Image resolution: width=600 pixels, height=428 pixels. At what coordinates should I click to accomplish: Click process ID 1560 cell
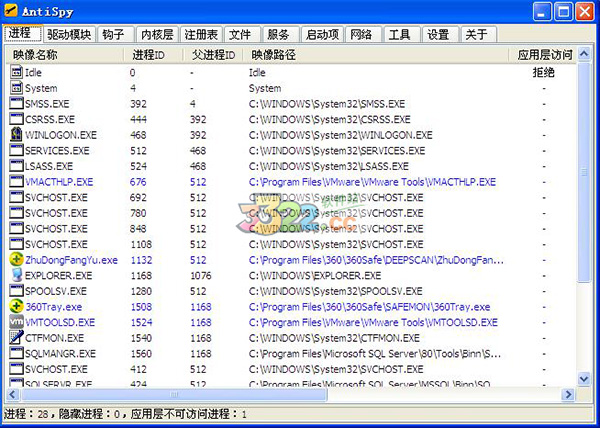pyautogui.click(x=141, y=354)
